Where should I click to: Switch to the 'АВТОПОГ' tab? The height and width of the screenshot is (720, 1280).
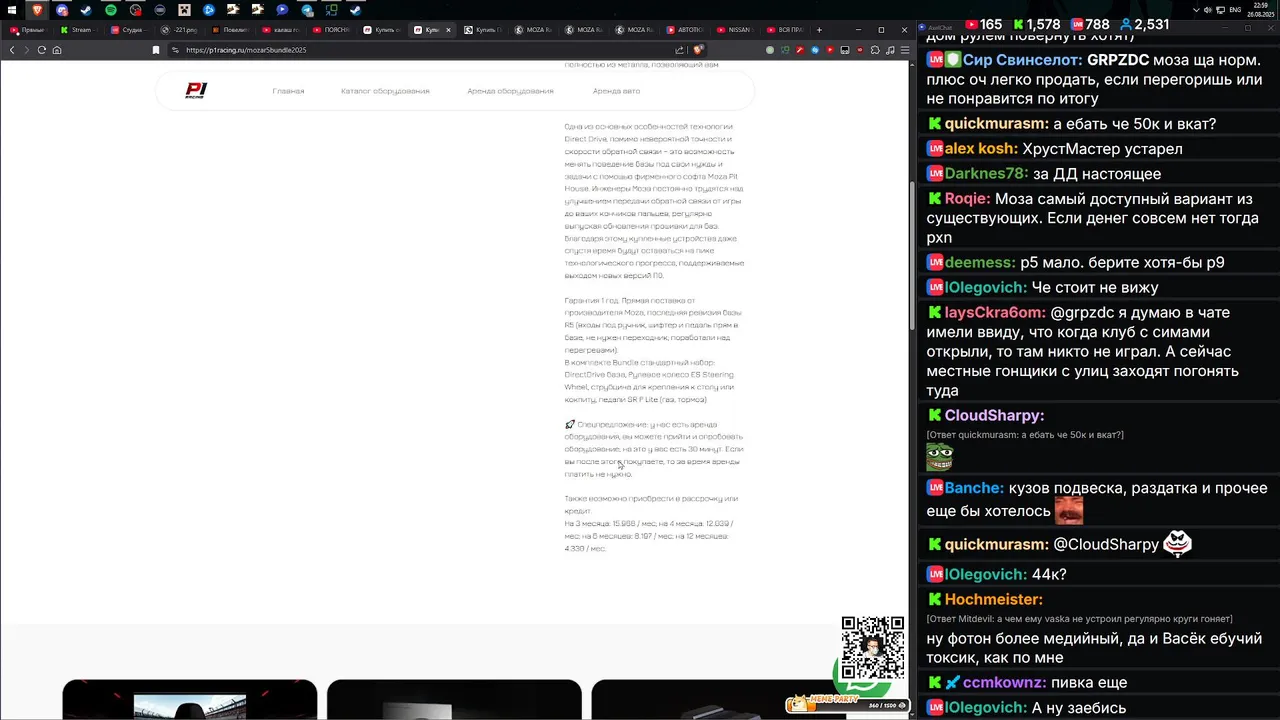[686, 30]
